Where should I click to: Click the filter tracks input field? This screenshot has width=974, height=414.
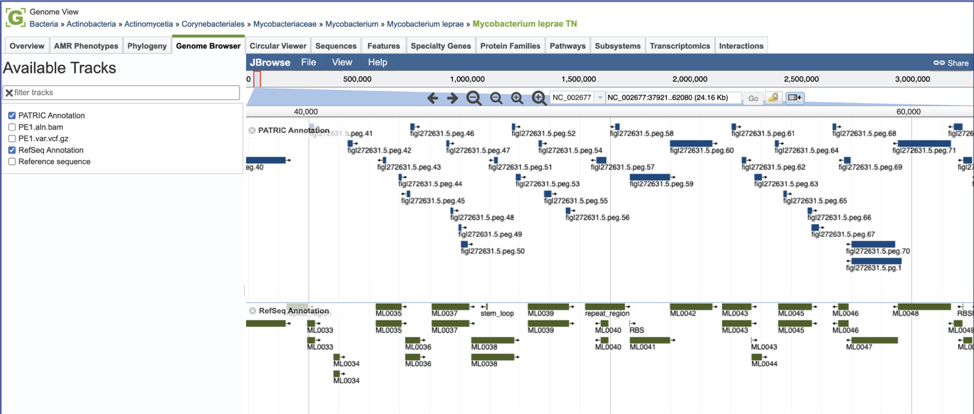(x=121, y=93)
